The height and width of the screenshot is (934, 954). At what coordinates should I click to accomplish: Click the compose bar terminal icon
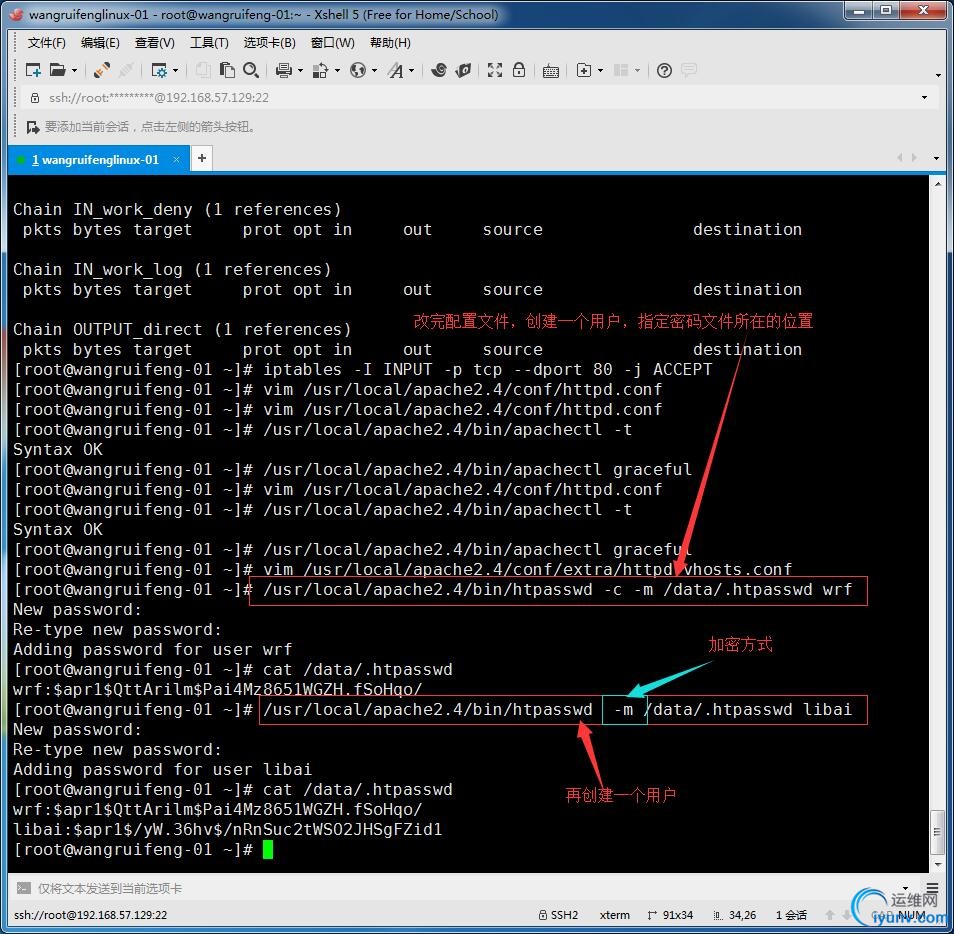click(x=23, y=888)
